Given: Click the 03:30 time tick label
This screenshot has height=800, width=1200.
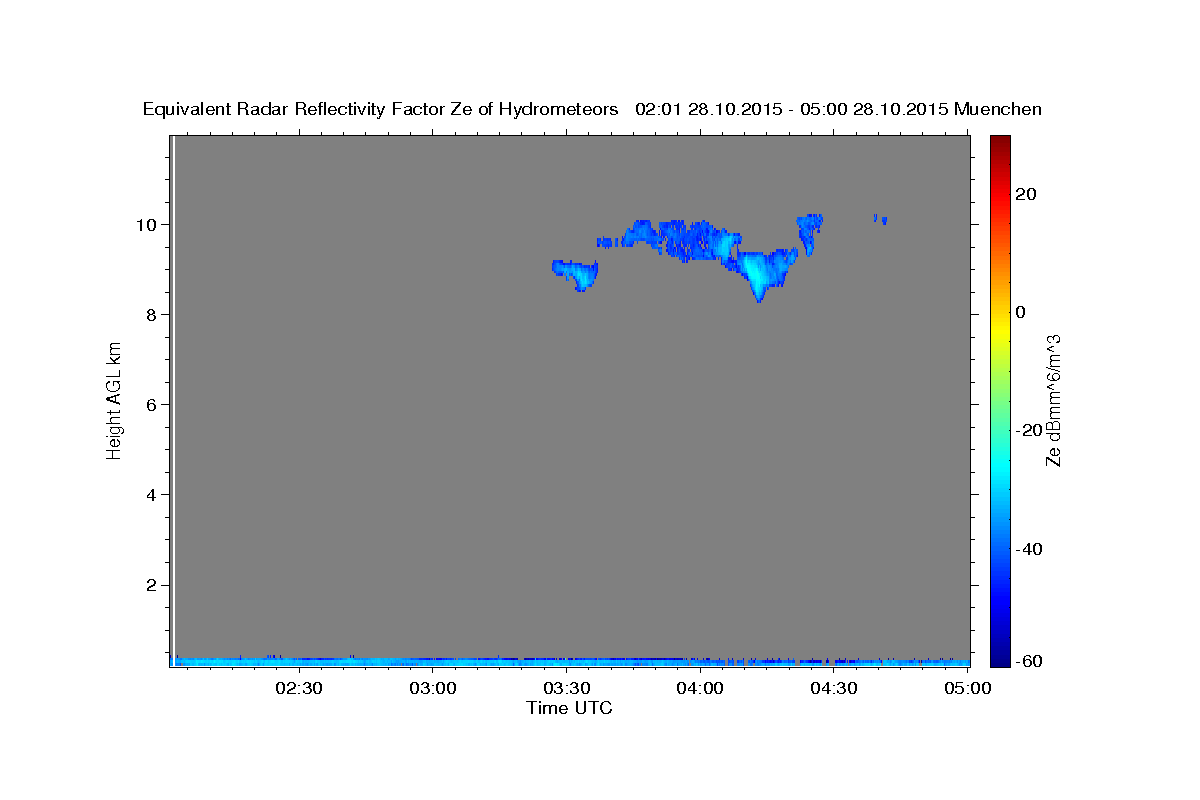Looking at the screenshot, I should (567, 688).
